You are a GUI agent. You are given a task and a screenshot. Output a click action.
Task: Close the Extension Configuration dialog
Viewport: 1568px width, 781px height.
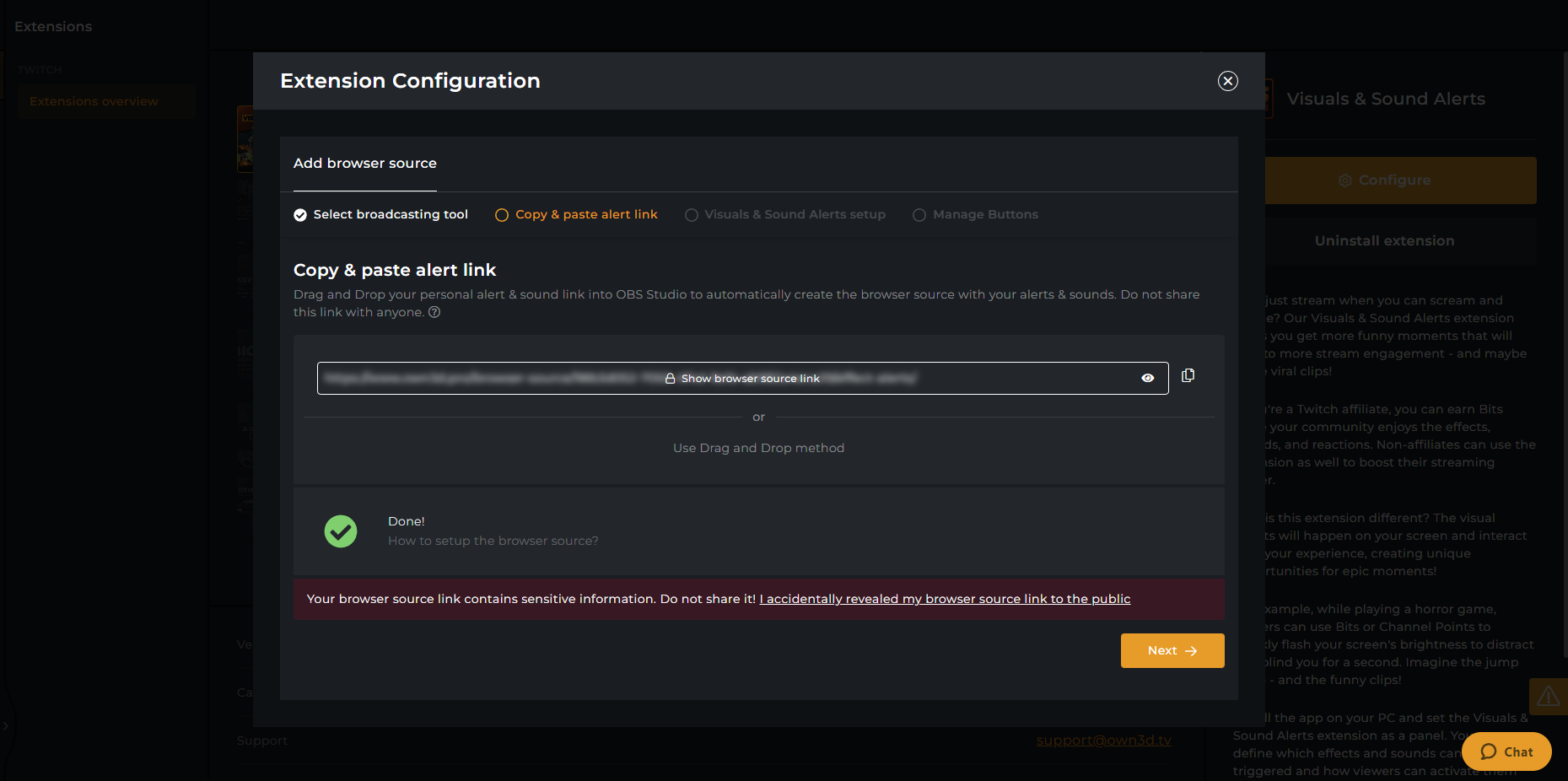[x=1228, y=81]
